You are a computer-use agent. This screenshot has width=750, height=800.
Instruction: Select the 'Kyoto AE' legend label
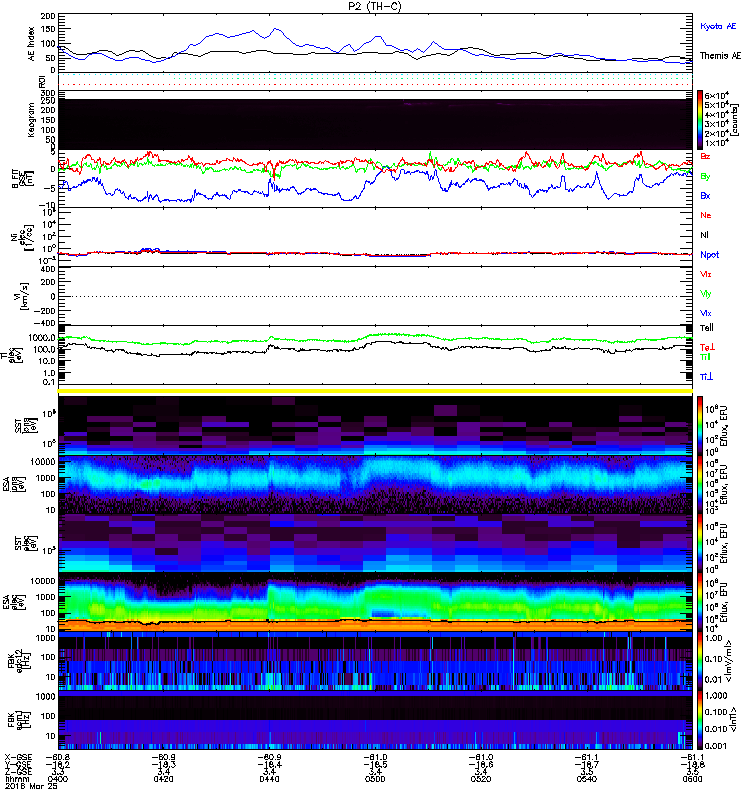[718, 26]
